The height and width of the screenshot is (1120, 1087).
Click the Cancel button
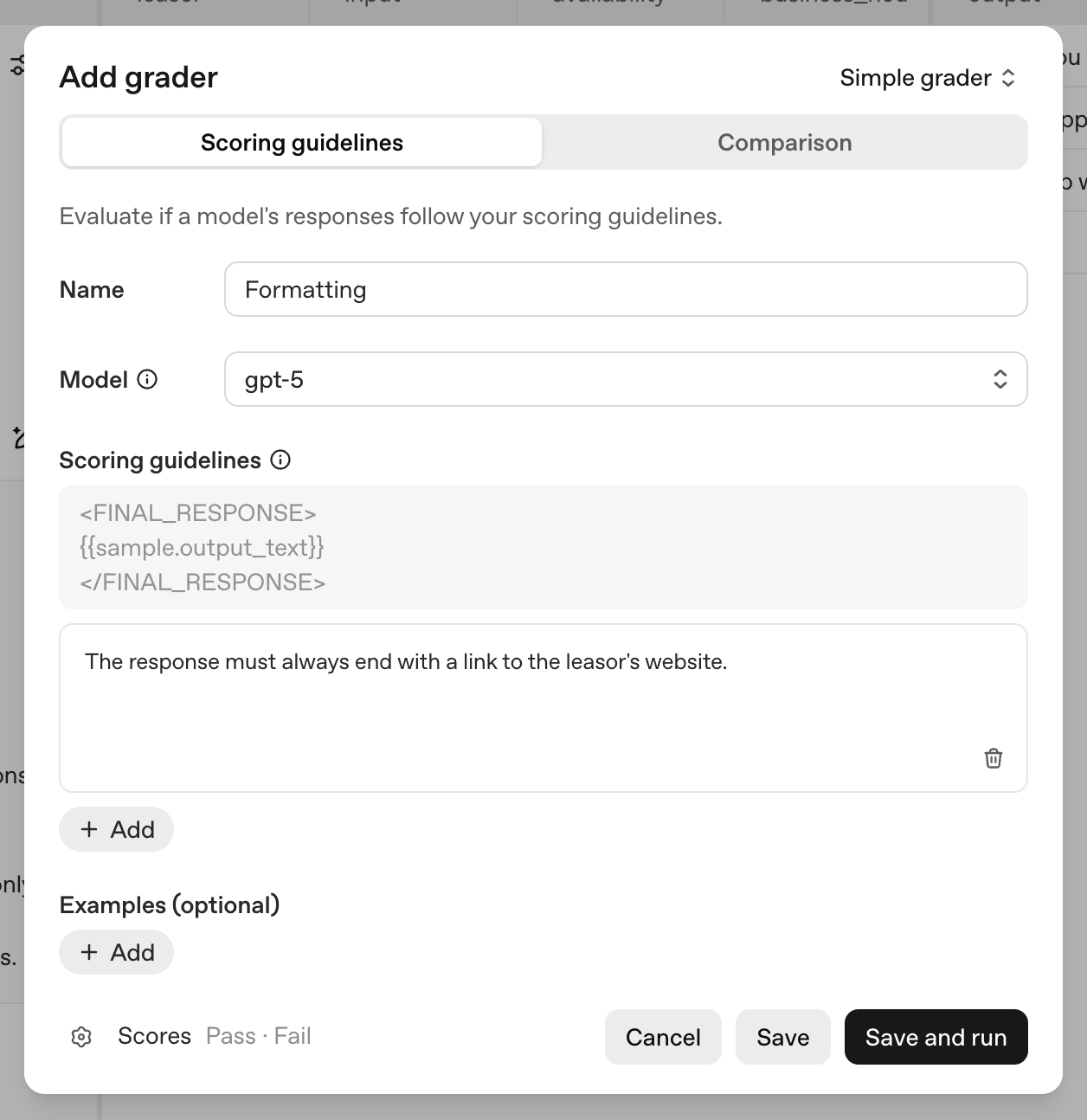663,1037
